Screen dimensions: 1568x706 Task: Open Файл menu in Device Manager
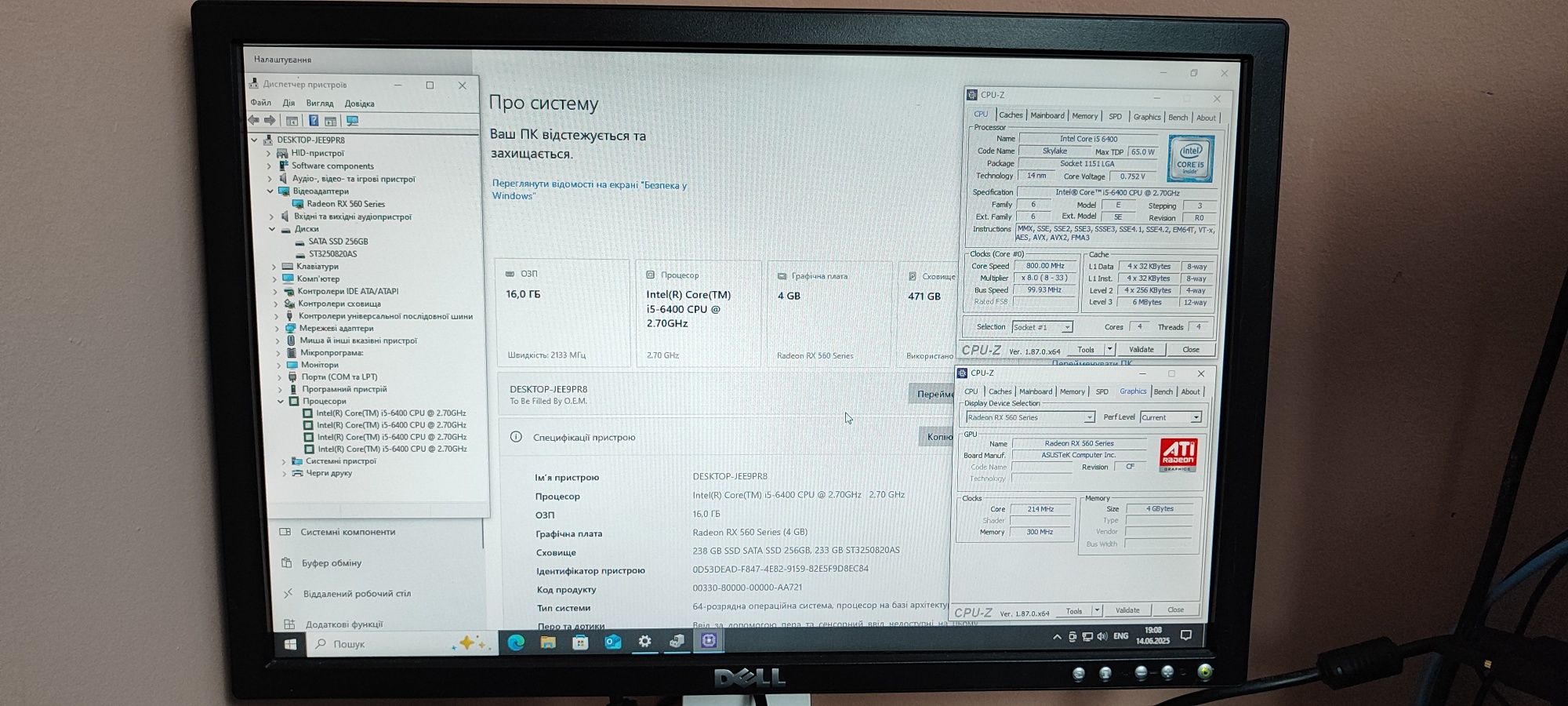pyautogui.click(x=261, y=103)
